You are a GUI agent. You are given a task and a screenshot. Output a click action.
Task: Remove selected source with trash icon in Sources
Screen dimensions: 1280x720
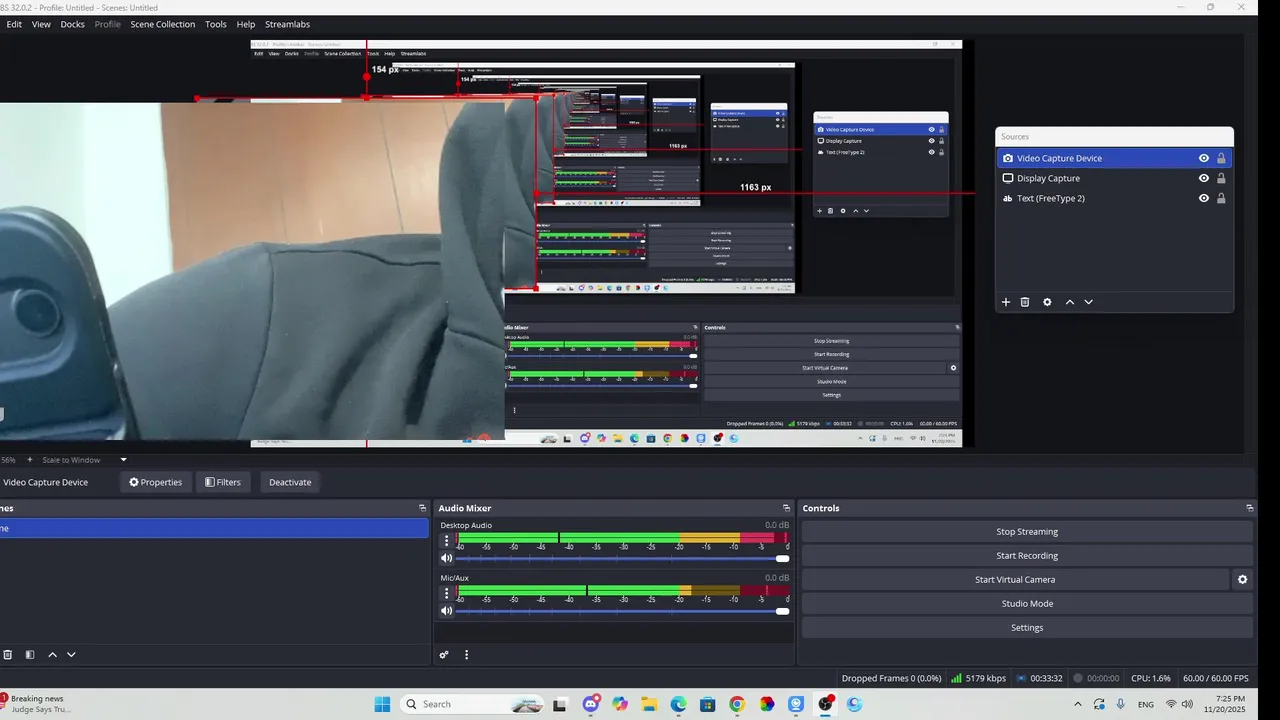click(x=1025, y=302)
